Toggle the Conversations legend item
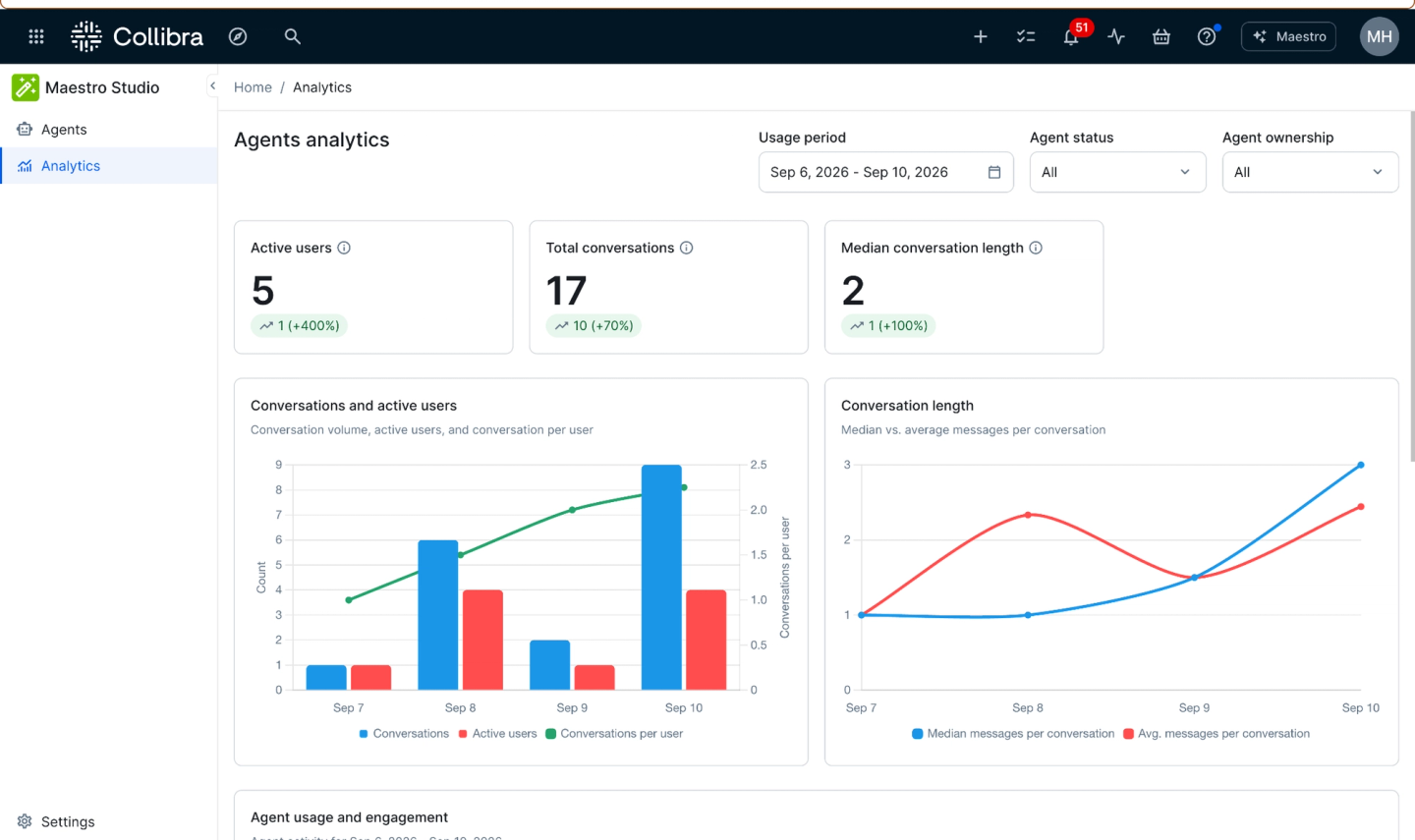The height and width of the screenshot is (840, 1415). tap(404, 734)
